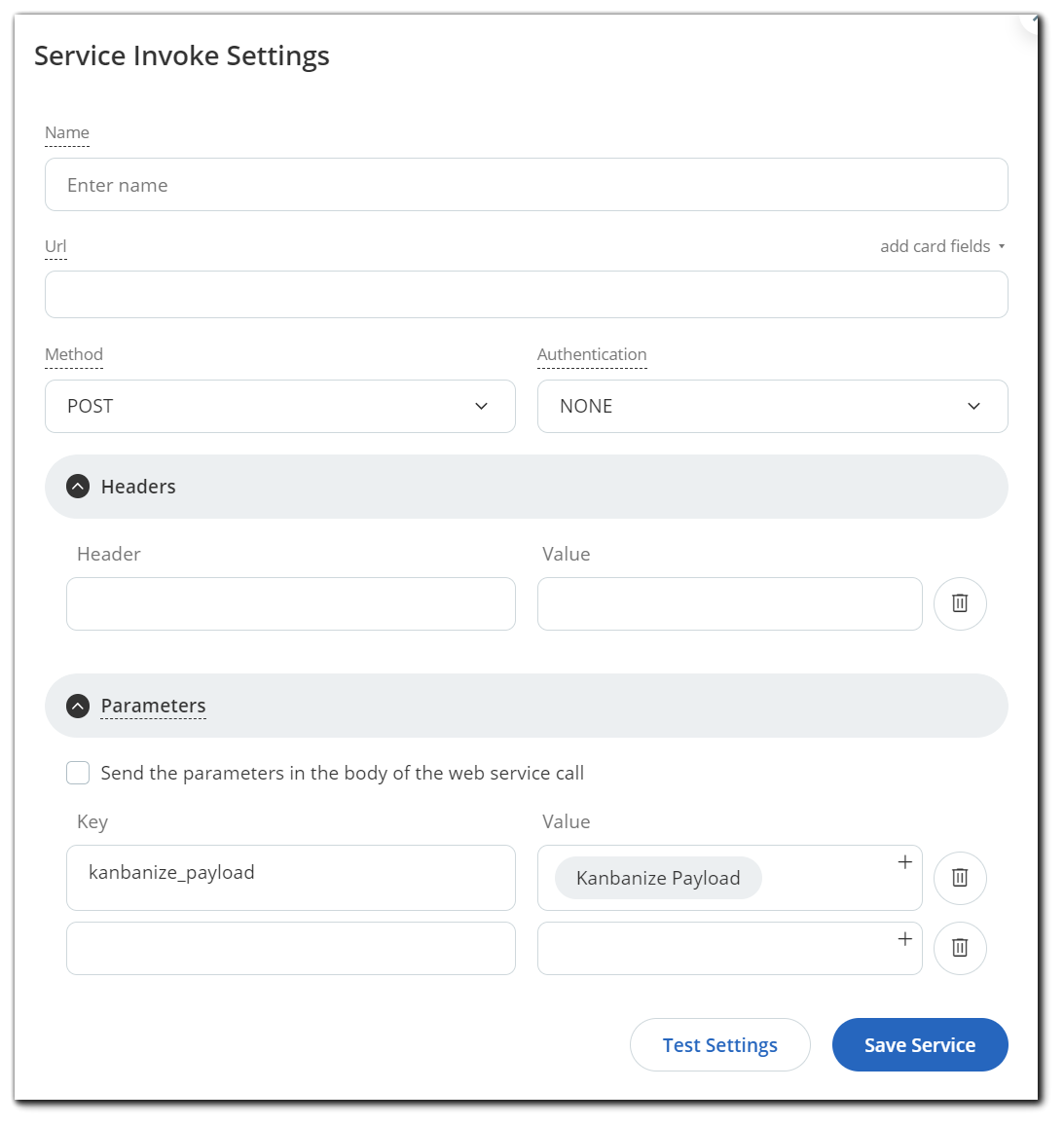Collapse the Headers section
This screenshot has height=1126, width=1064.
(137, 486)
